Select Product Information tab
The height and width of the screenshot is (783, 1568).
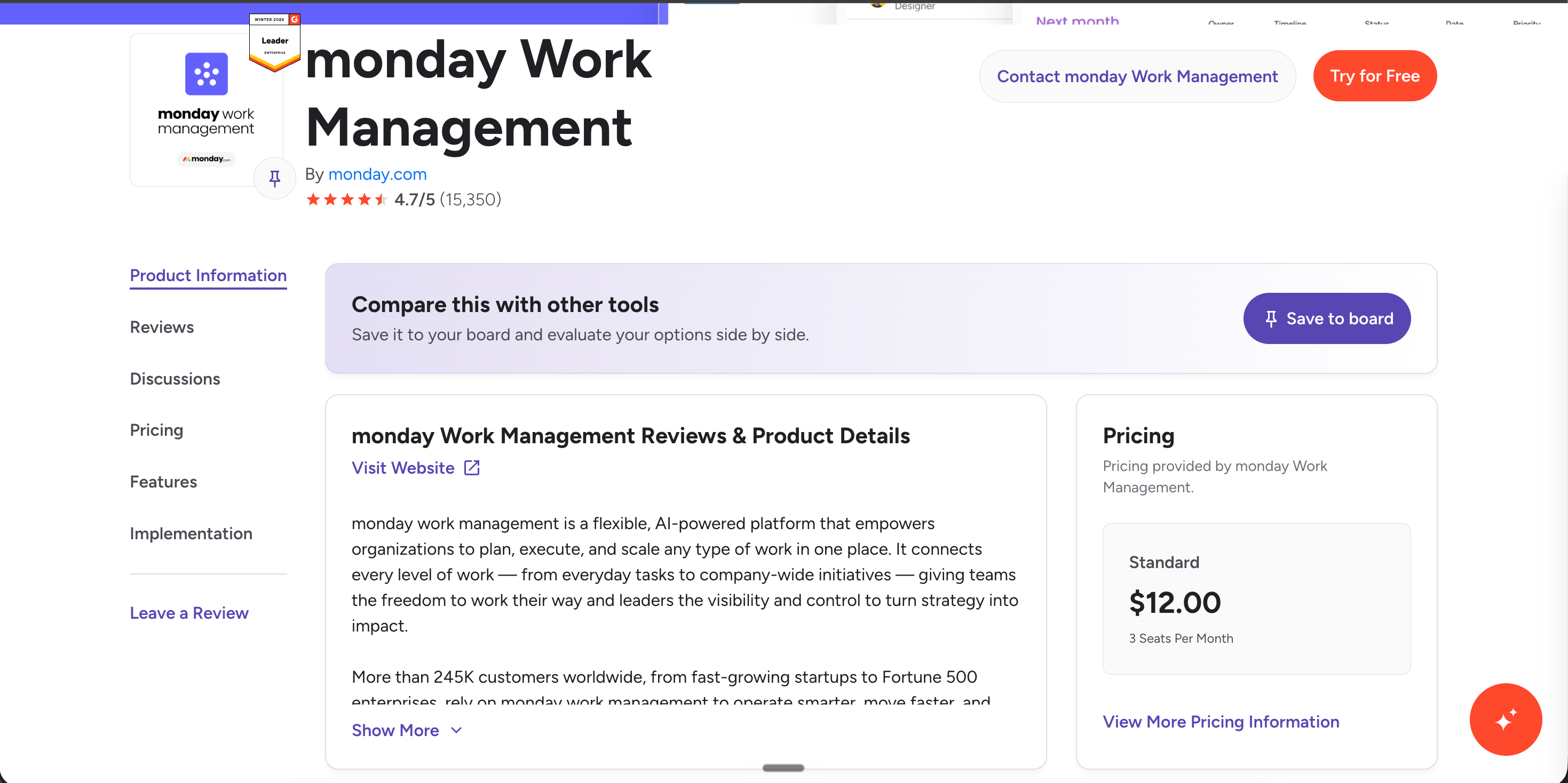click(x=208, y=276)
